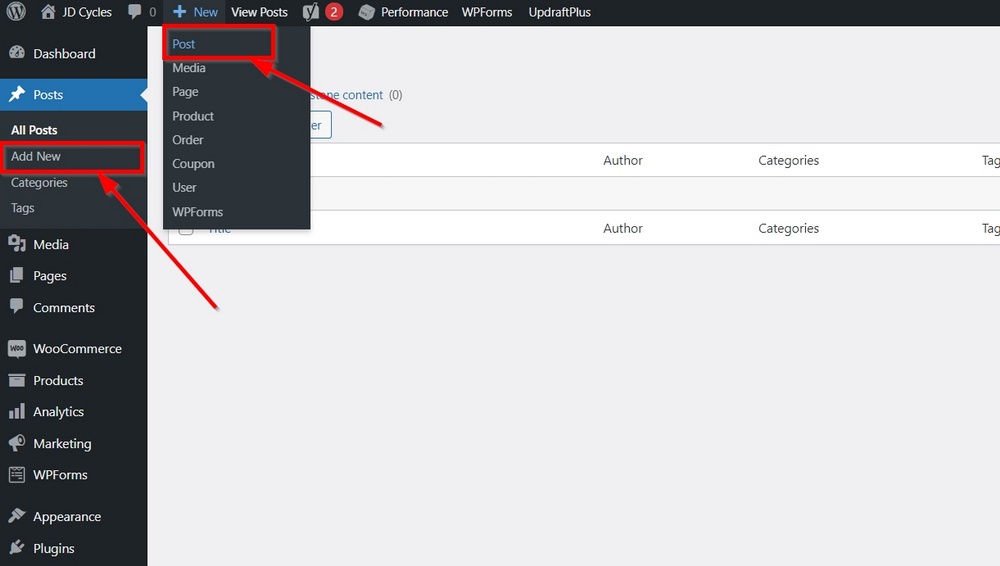Select All Posts submenu item
Viewport: 1000px width, 566px height.
tap(34, 130)
